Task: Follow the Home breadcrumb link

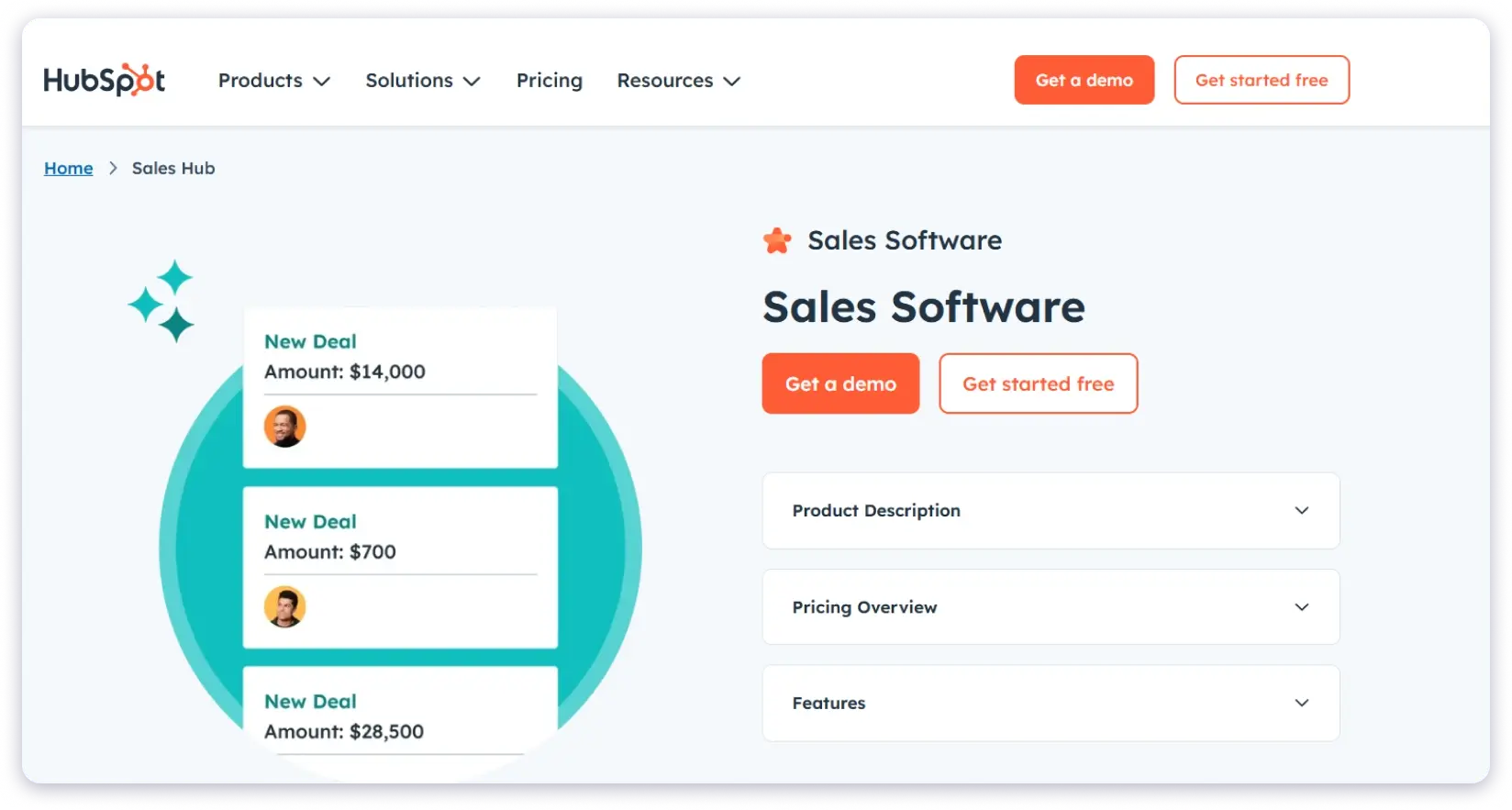Action: (x=69, y=168)
